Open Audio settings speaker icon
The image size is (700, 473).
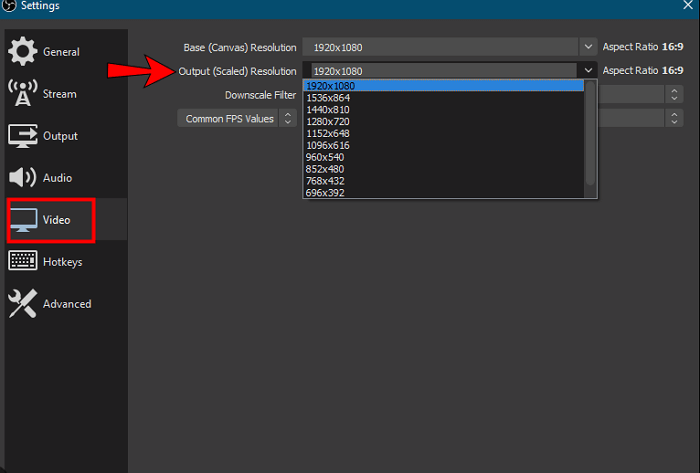(22, 178)
